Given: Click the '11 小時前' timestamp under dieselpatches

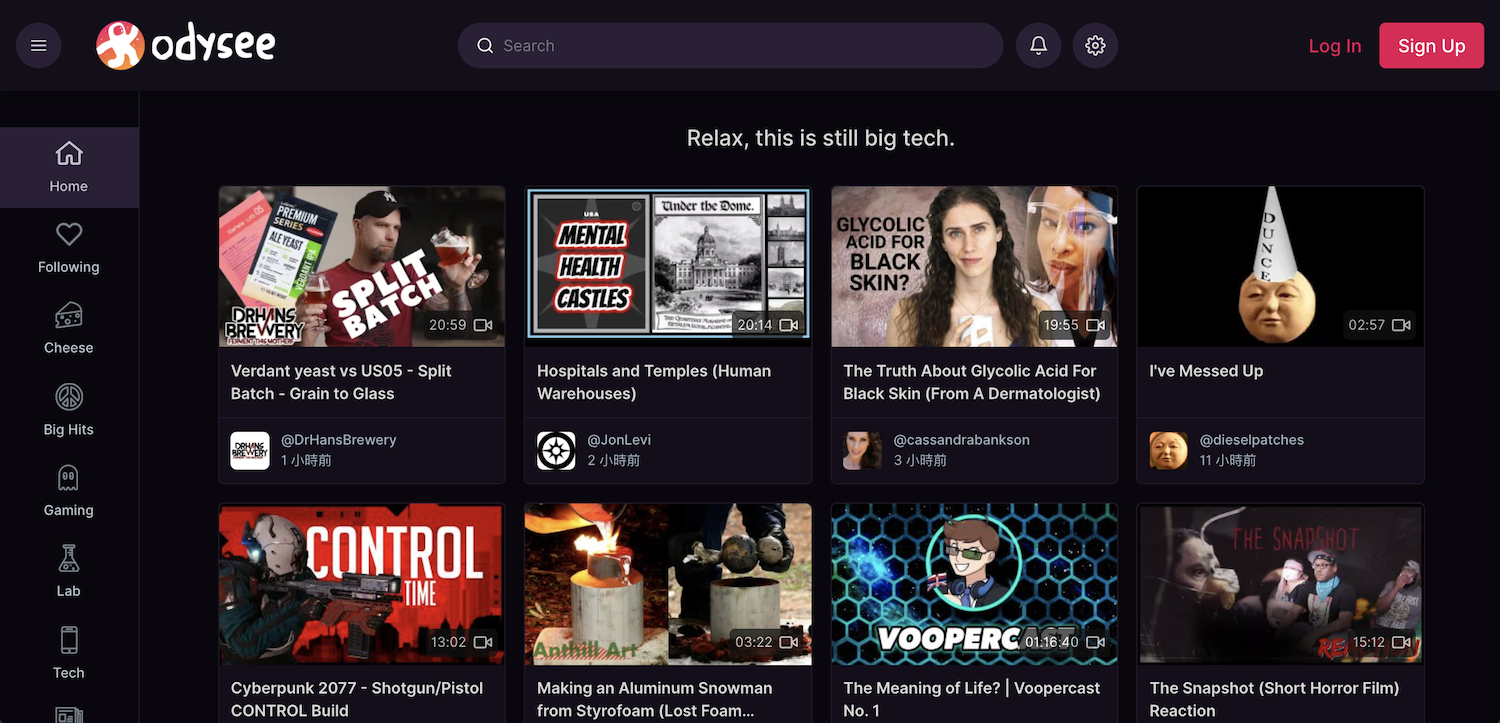Looking at the screenshot, I should pyautogui.click(x=1228, y=461).
